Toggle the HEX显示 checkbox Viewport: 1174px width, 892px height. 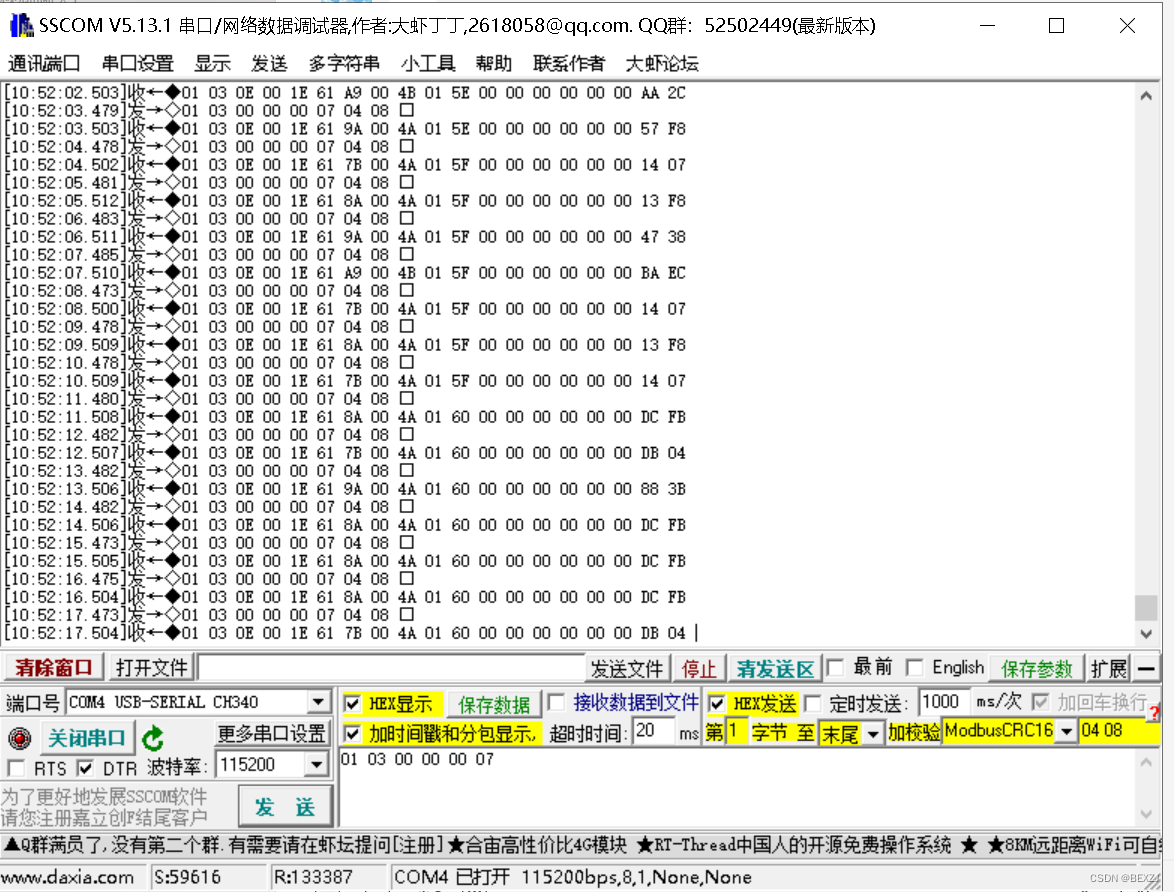click(x=352, y=704)
